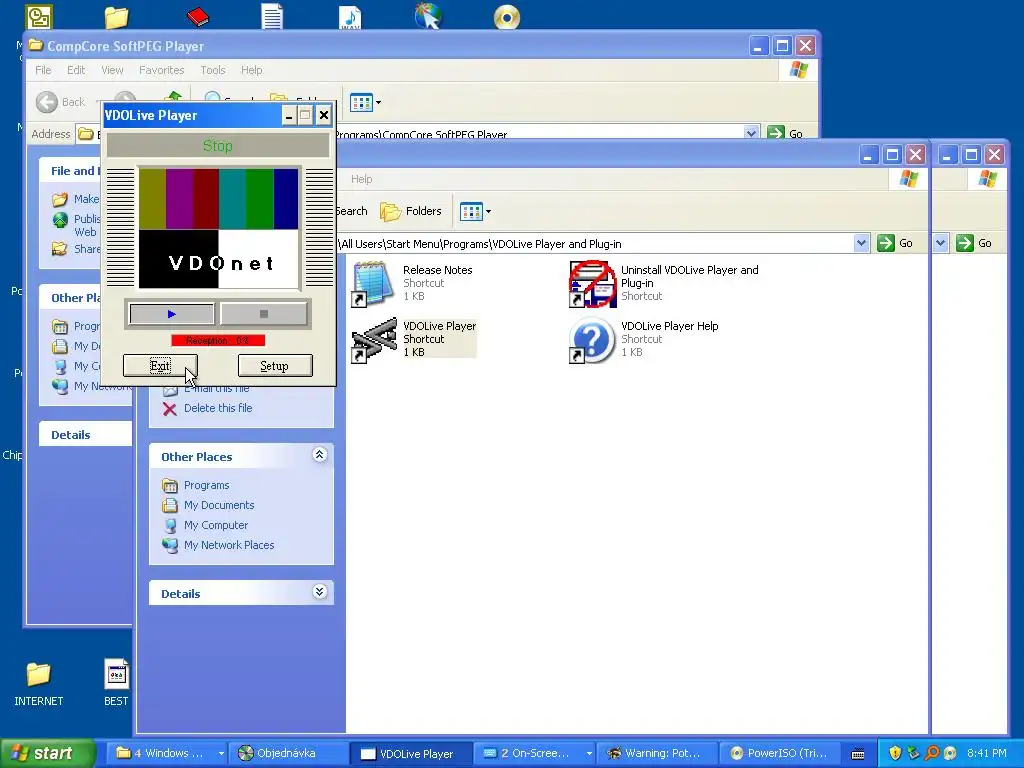This screenshot has width=1024, height=768.
Task: Open yellow folder icon at desktop top
Action: (116, 17)
